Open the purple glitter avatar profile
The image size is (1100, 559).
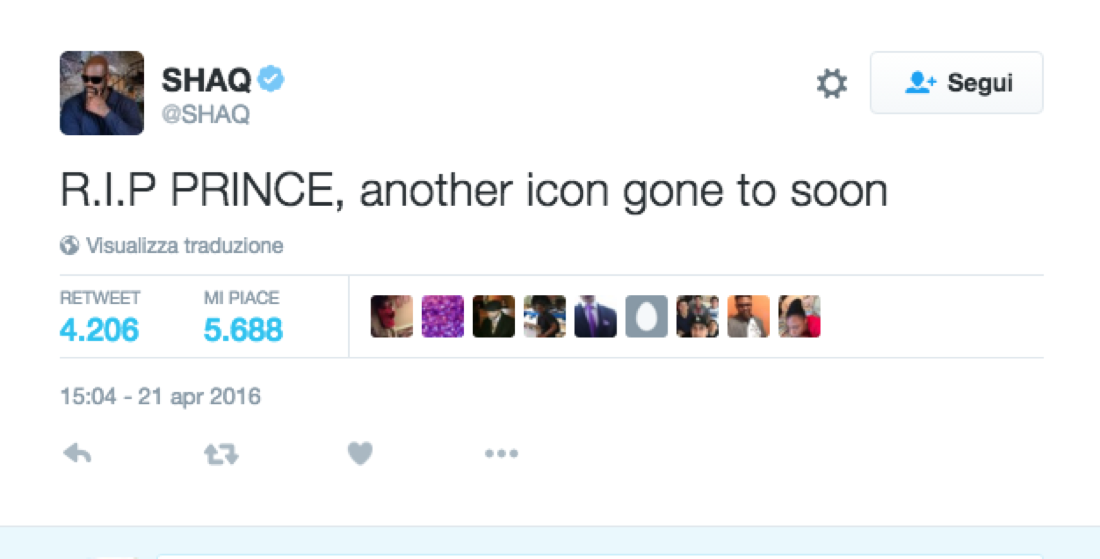click(442, 316)
